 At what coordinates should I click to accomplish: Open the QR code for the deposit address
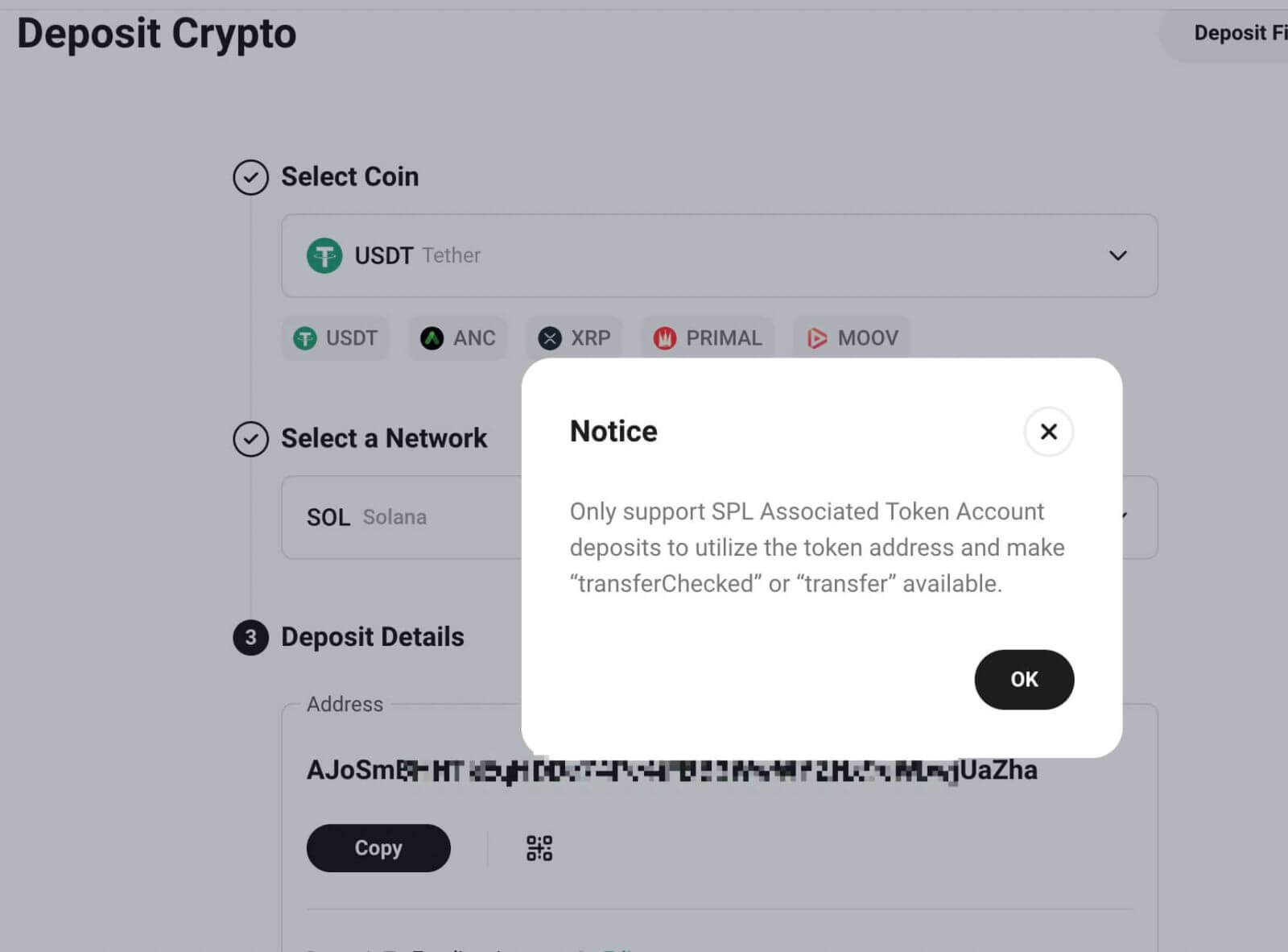(538, 847)
